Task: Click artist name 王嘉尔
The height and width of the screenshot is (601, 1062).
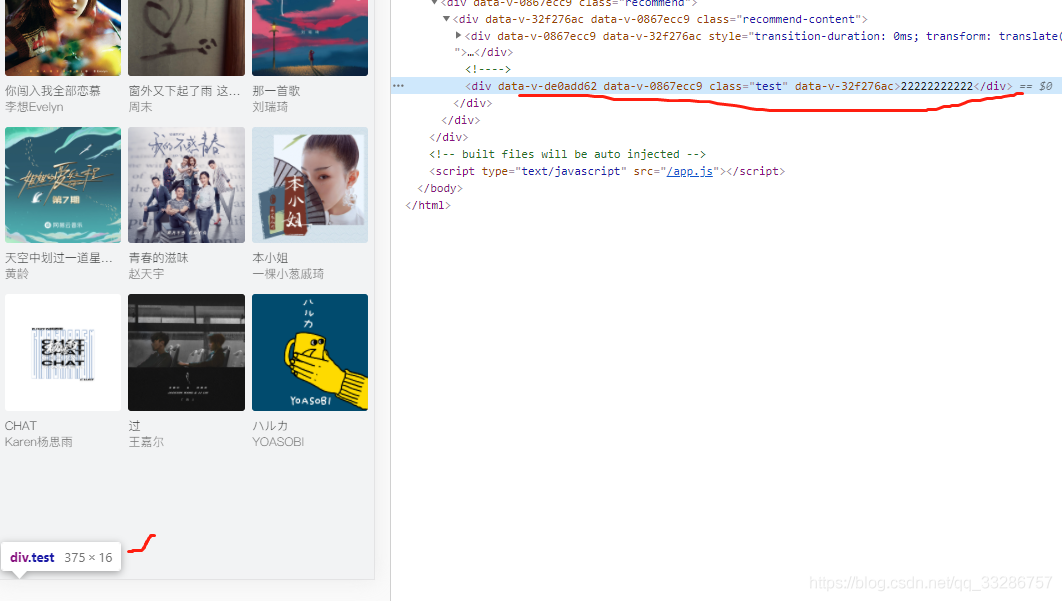Action: [146, 442]
